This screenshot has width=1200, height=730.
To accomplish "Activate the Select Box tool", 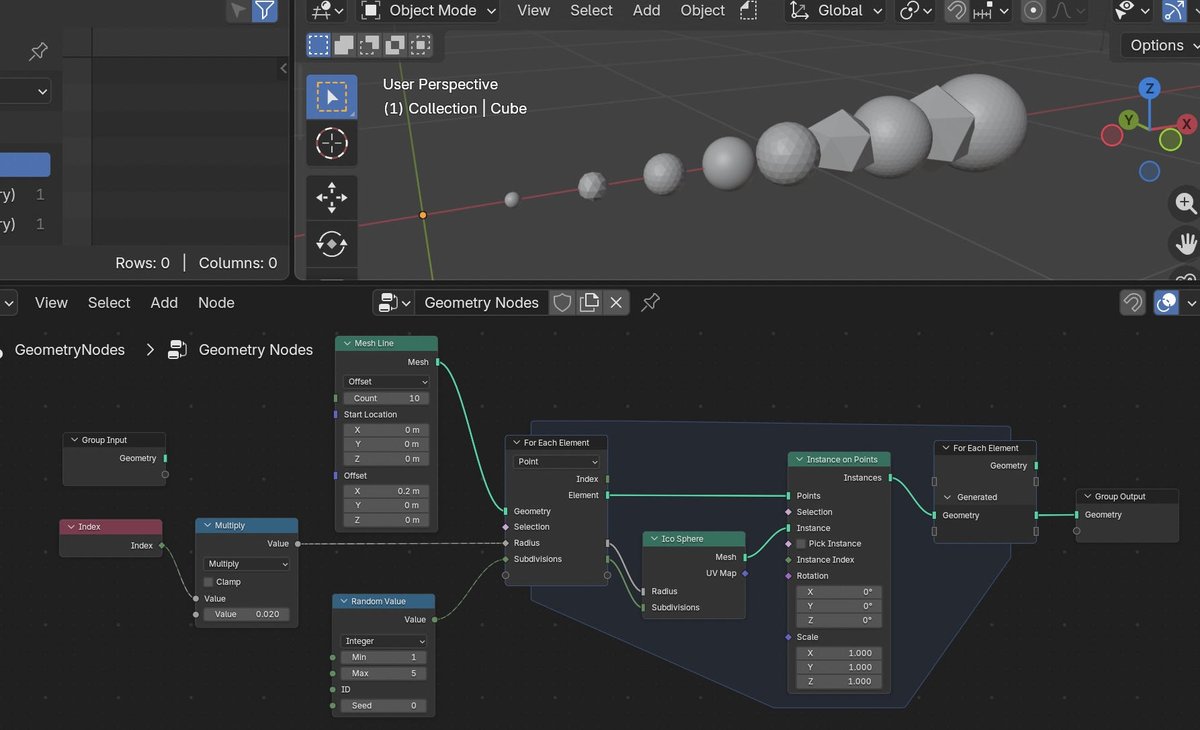I will click(x=331, y=97).
